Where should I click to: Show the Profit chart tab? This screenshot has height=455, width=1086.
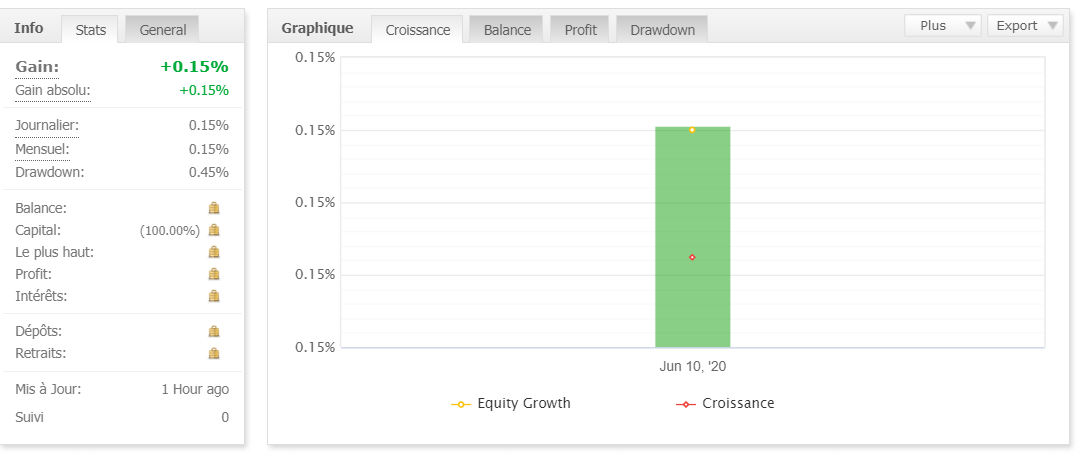(580, 30)
